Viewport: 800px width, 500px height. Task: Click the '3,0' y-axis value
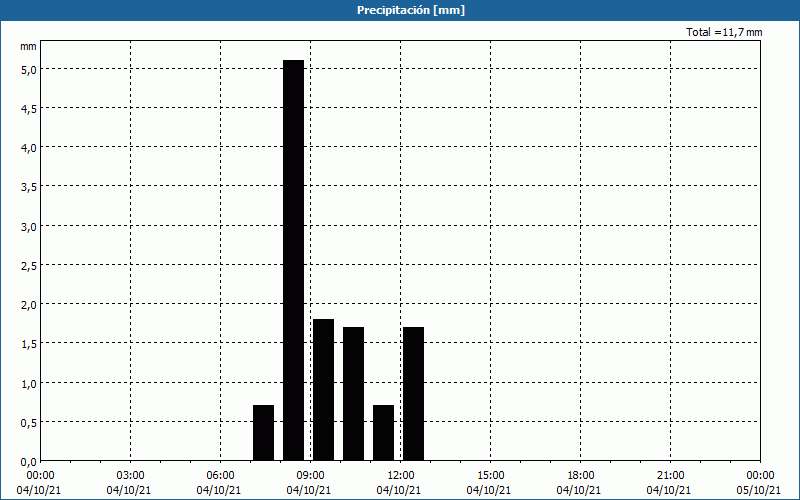[28, 226]
